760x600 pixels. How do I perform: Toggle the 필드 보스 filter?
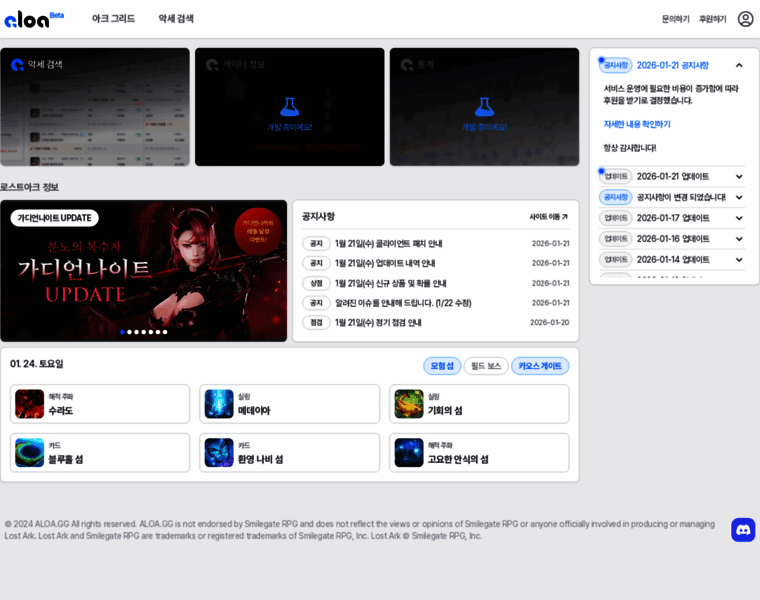click(x=486, y=366)
